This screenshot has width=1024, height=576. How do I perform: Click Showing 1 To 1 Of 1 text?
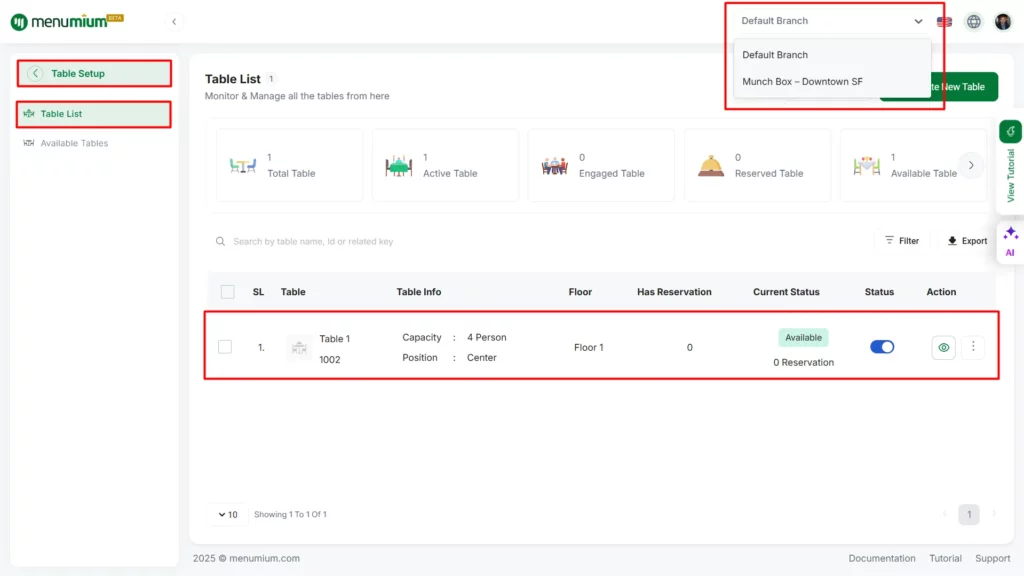290,515
